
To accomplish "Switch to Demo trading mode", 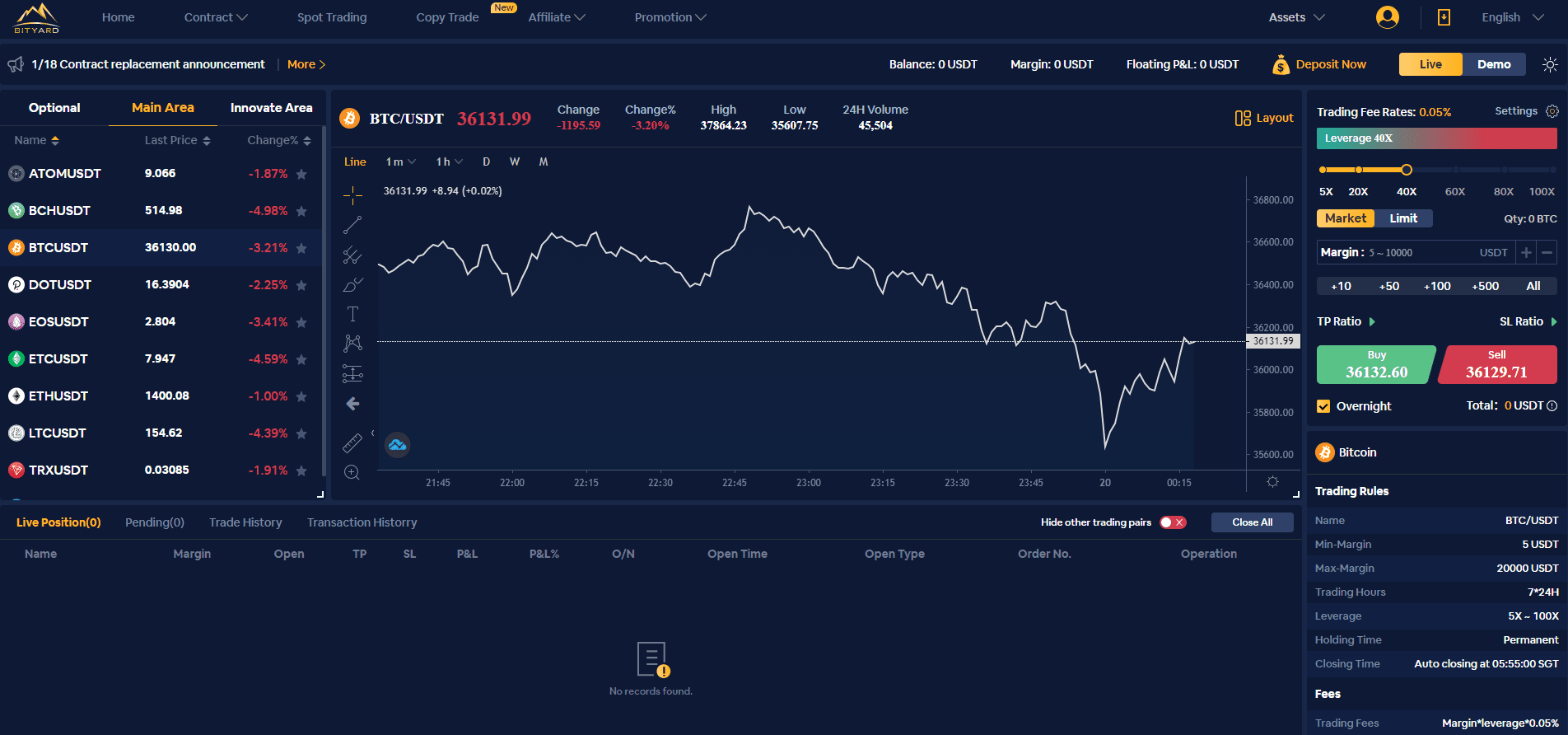I will tap(1493, 64).
